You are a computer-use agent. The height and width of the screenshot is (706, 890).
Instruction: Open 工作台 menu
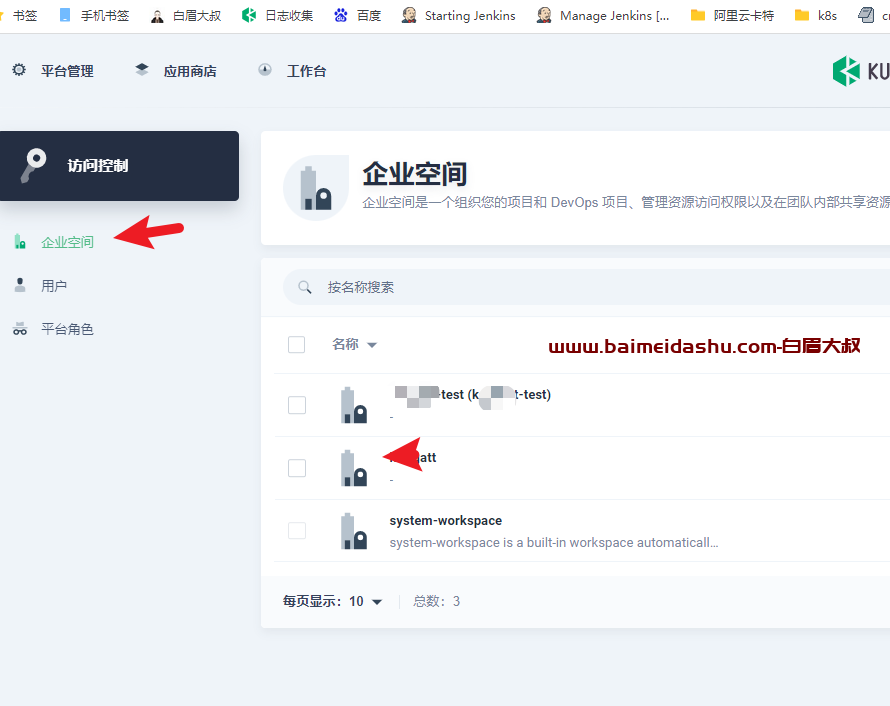point(306,71)
